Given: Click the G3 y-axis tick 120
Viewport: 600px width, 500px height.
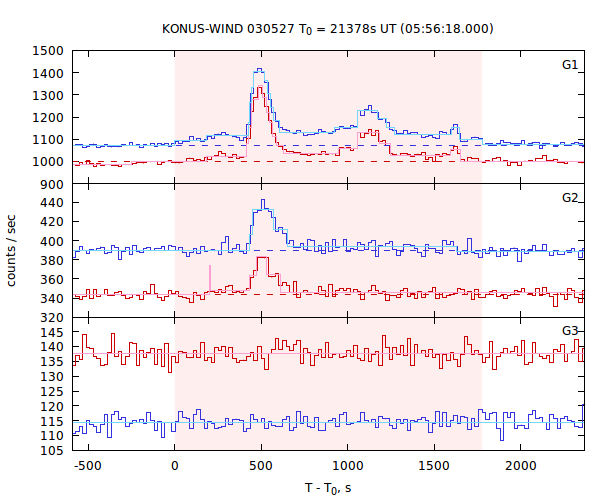Looking at the screenshot, I should (x=52, y=406).
